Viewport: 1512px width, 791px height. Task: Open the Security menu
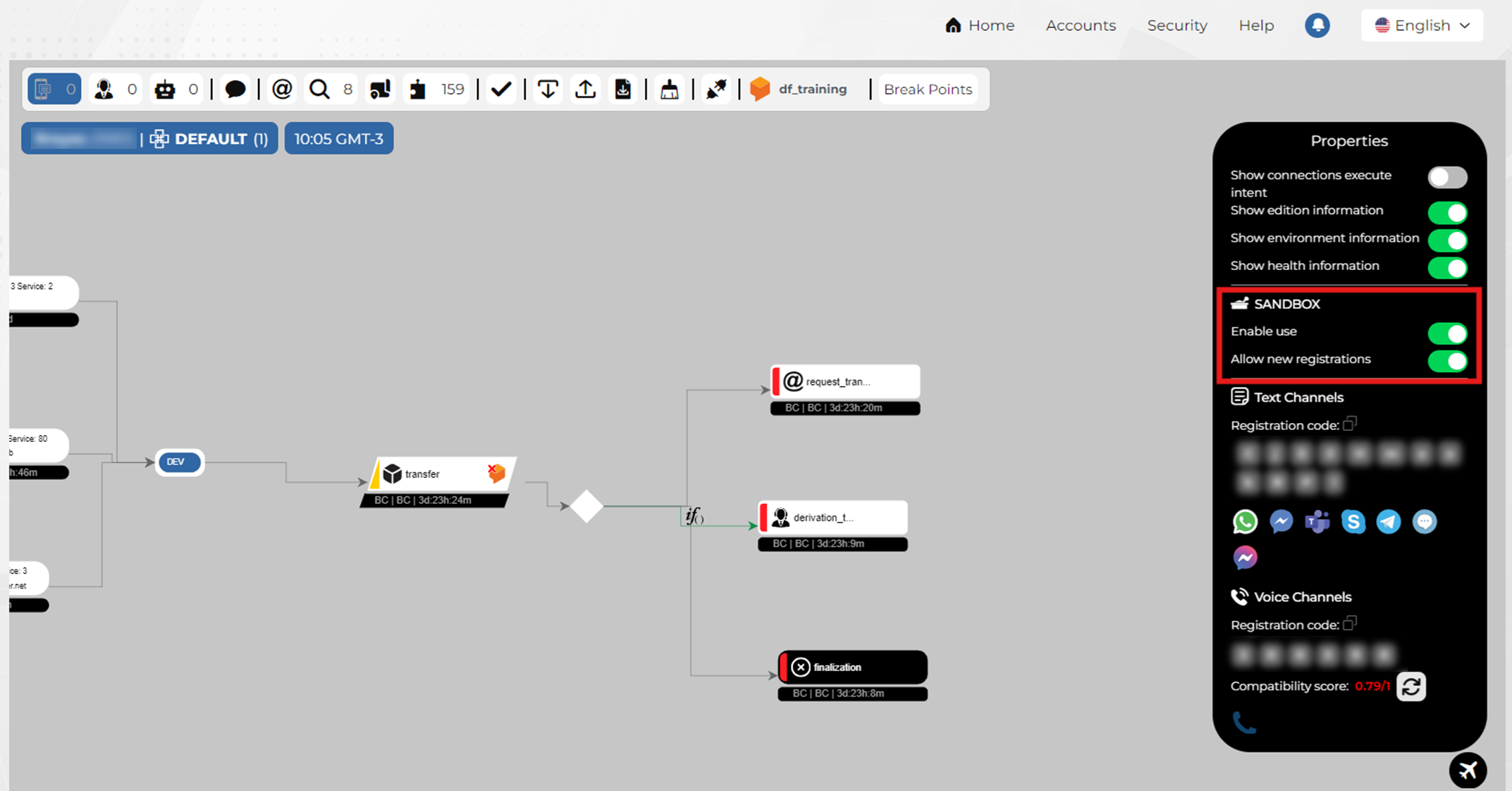click(1177, 25)
